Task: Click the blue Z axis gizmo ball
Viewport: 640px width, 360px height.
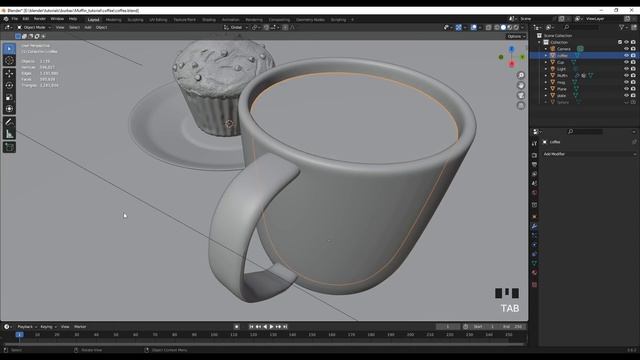Action: tap(512, 49)
